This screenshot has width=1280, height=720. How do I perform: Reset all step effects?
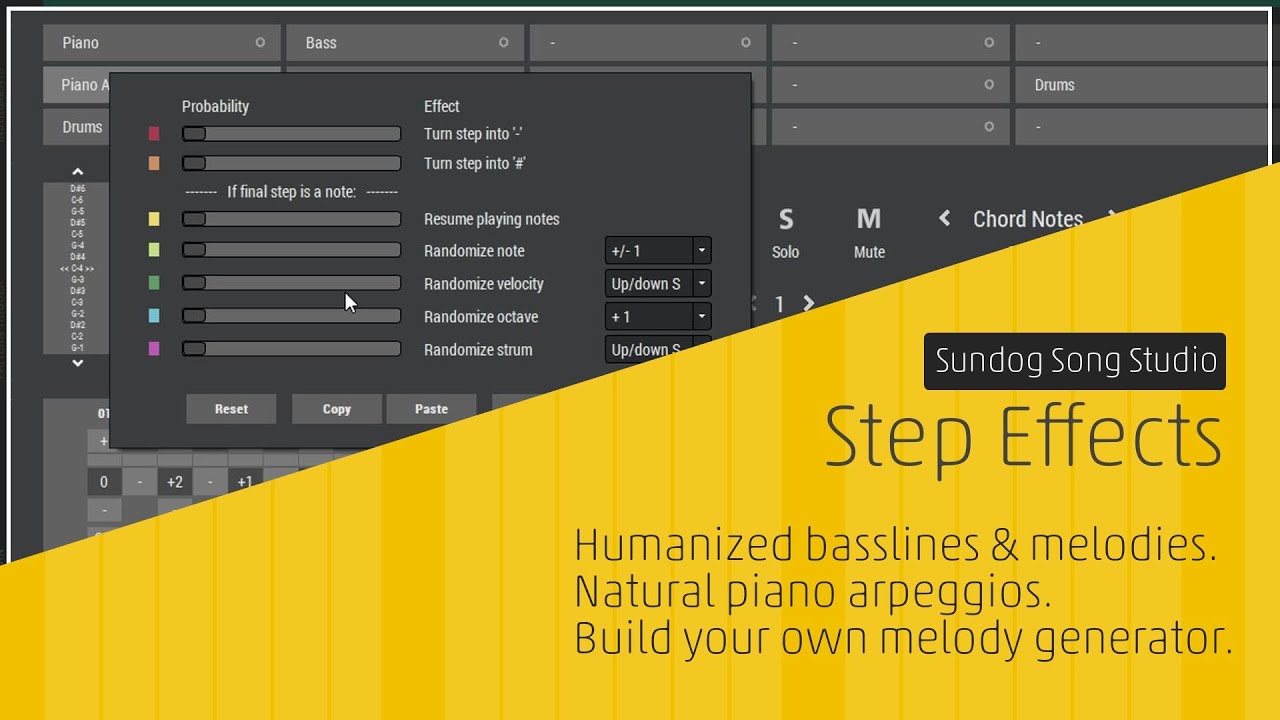[x=231, y=409]
